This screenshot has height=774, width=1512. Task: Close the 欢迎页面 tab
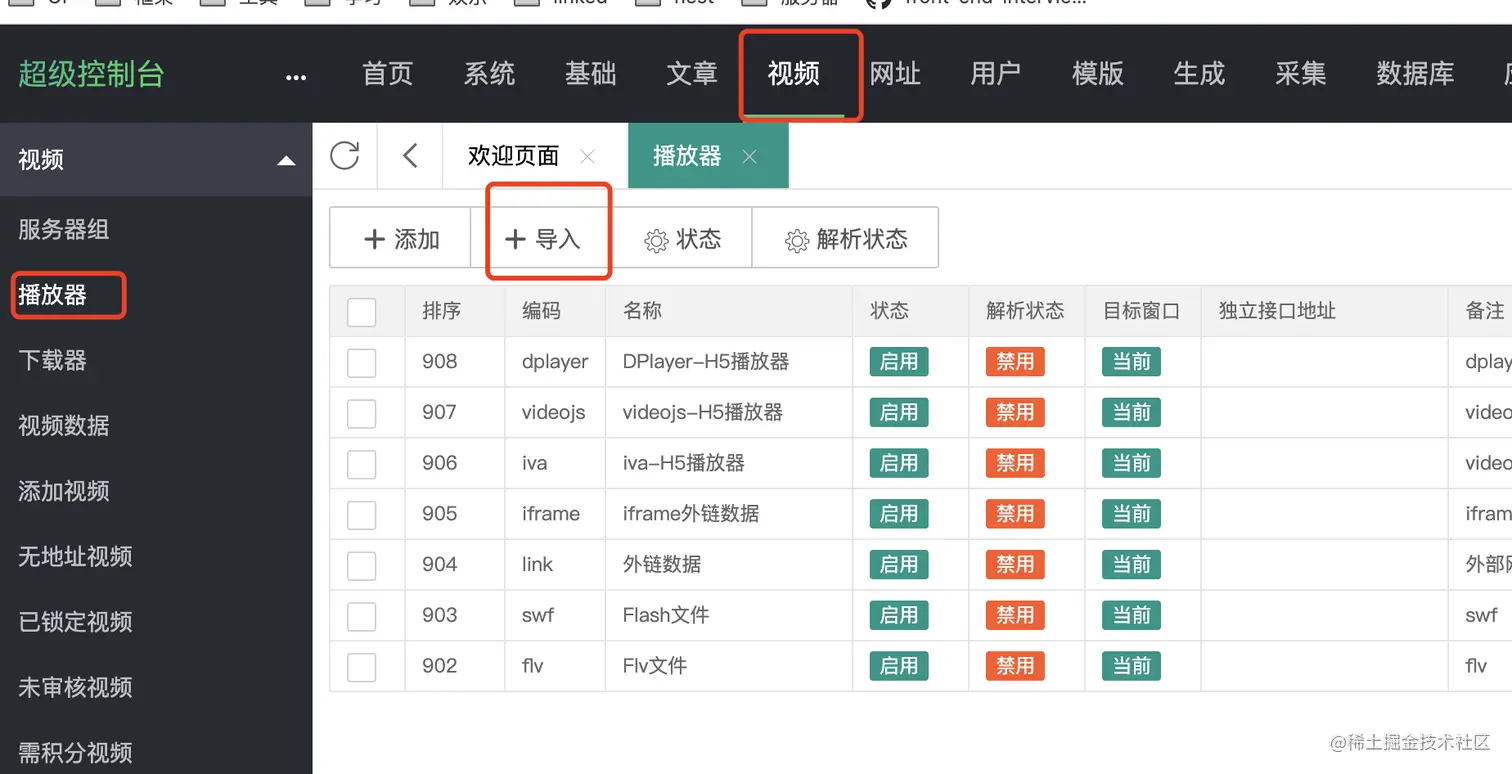(x=588, y=157)
